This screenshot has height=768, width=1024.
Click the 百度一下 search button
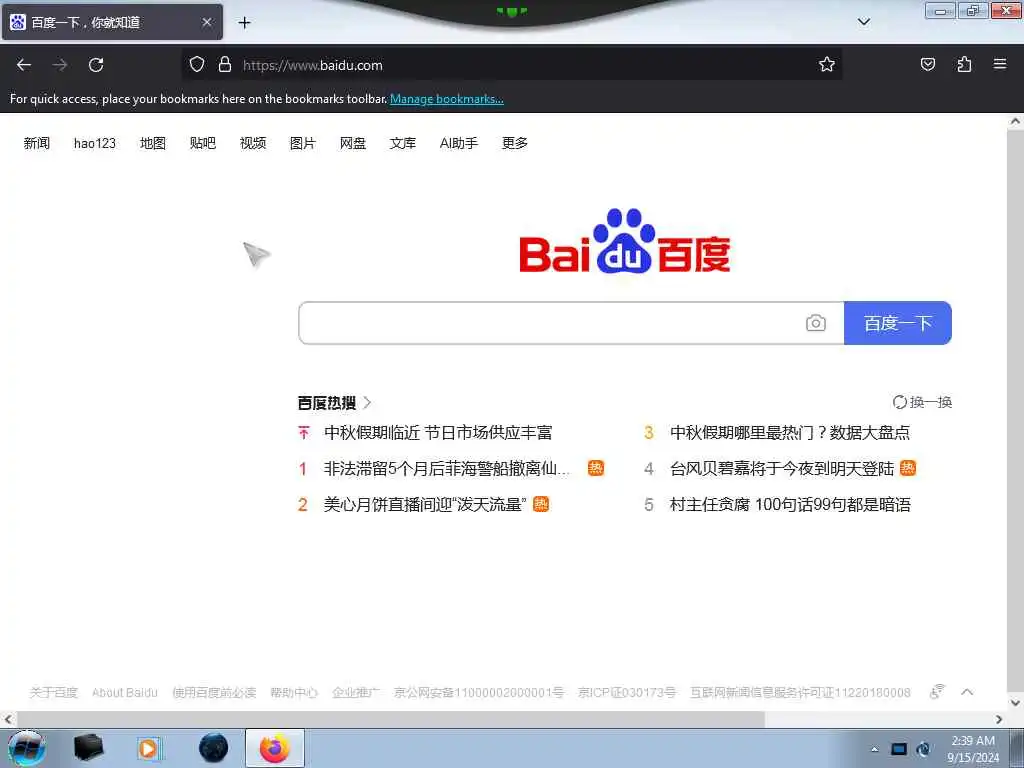pos(897,323)
